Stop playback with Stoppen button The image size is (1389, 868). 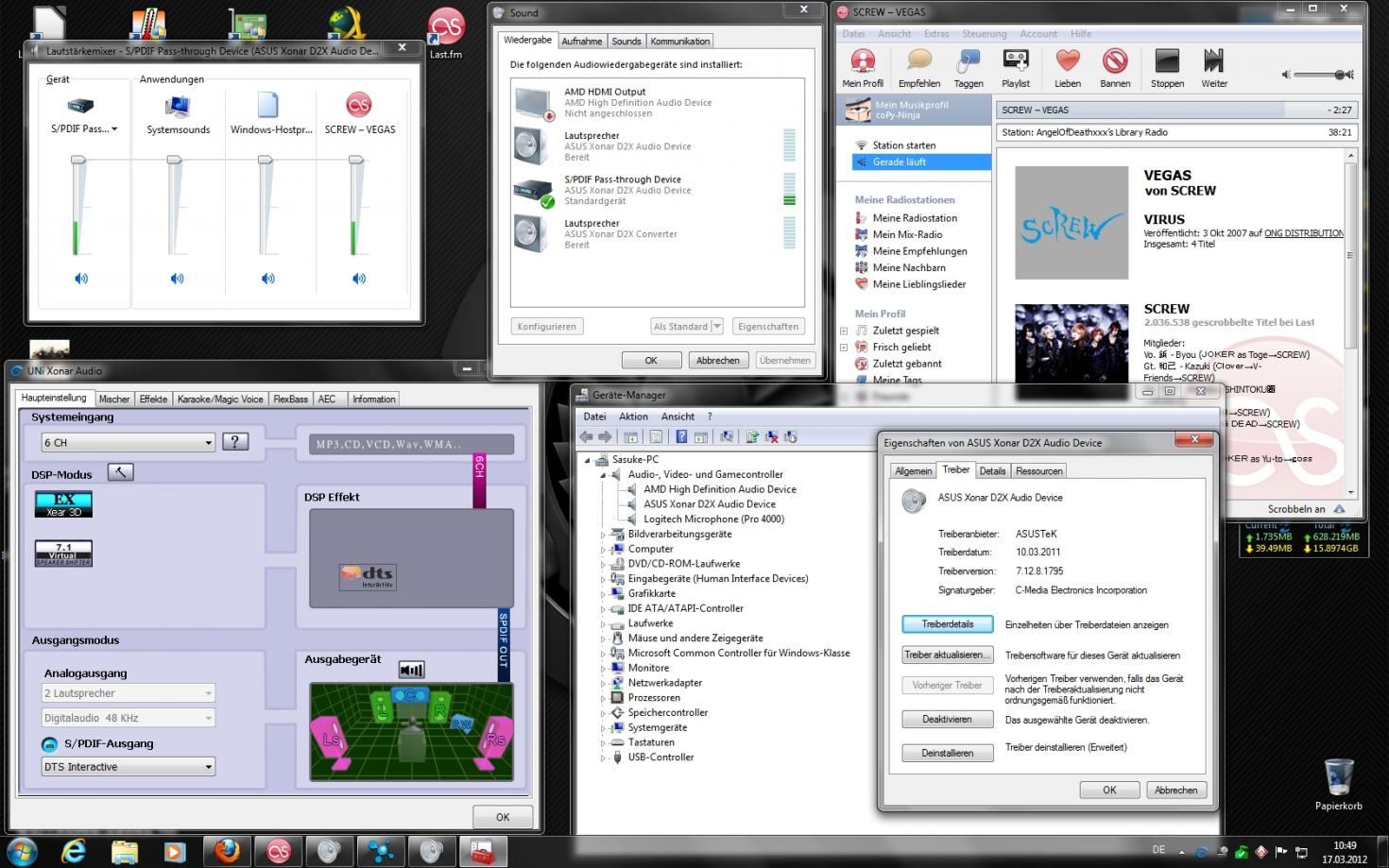[1167, 68]
